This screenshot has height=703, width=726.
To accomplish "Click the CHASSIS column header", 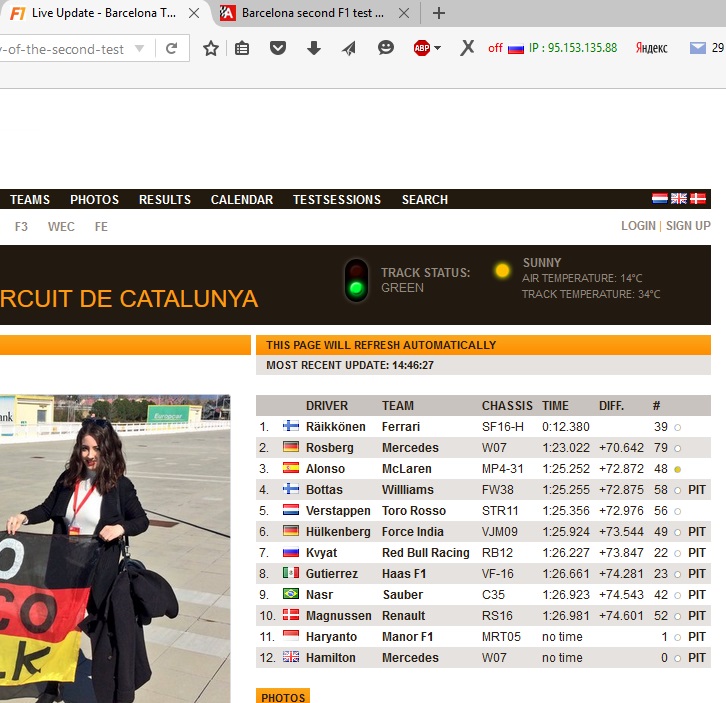I will point(507,406).
